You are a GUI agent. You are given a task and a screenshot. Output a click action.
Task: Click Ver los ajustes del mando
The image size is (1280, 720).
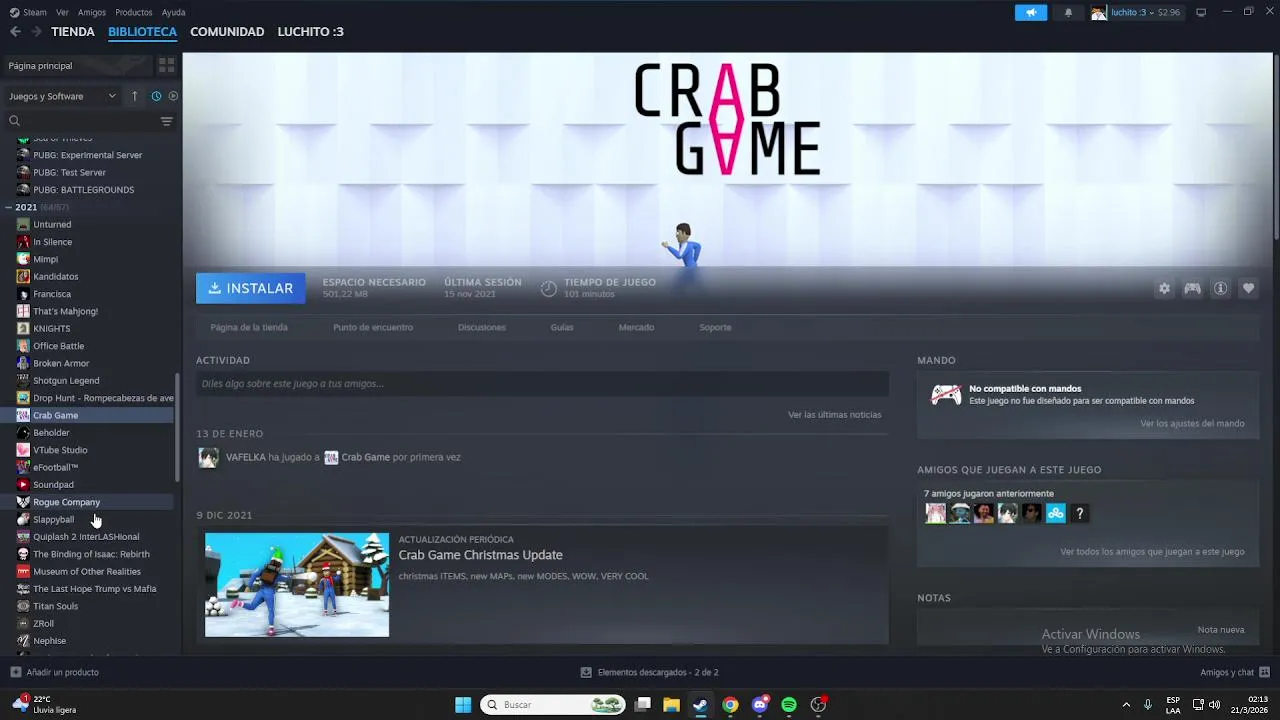[x=1193, y=424]
